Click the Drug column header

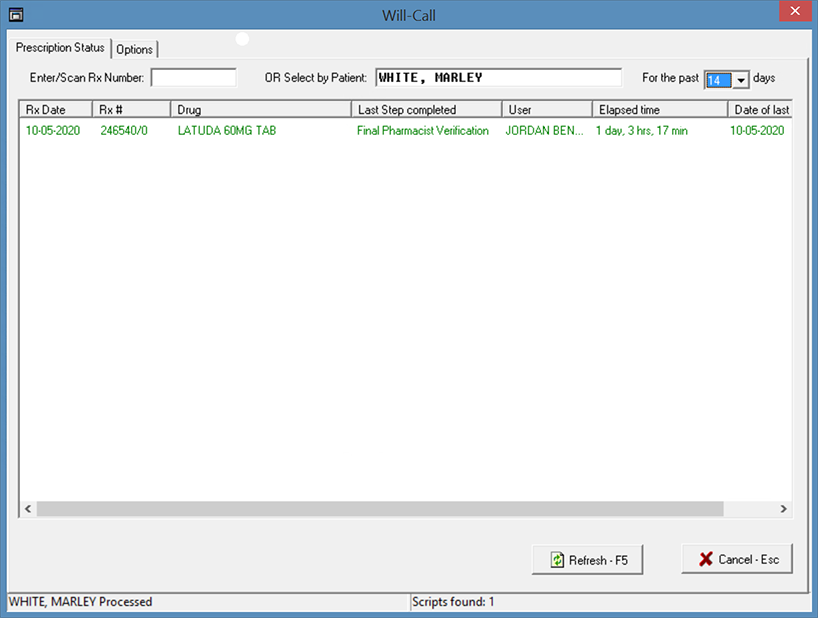coord(260,110)
